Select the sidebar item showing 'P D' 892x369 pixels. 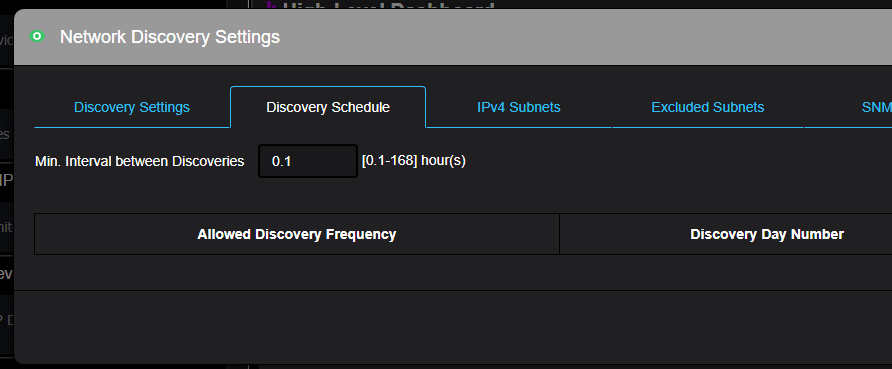pos(6,320)
